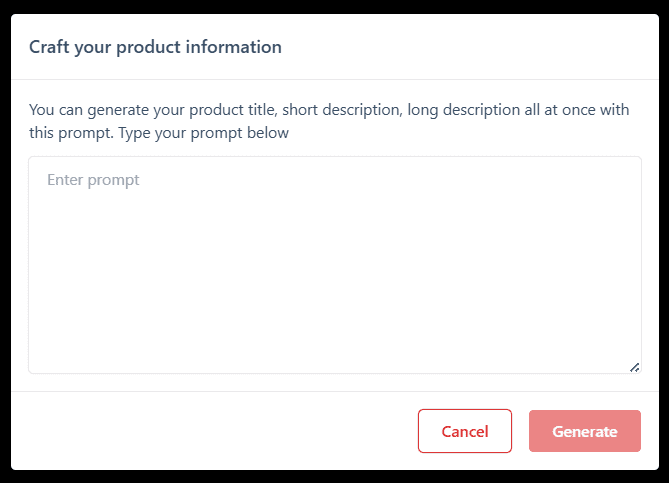Select the product title description paragraph

tap(329, 121)
